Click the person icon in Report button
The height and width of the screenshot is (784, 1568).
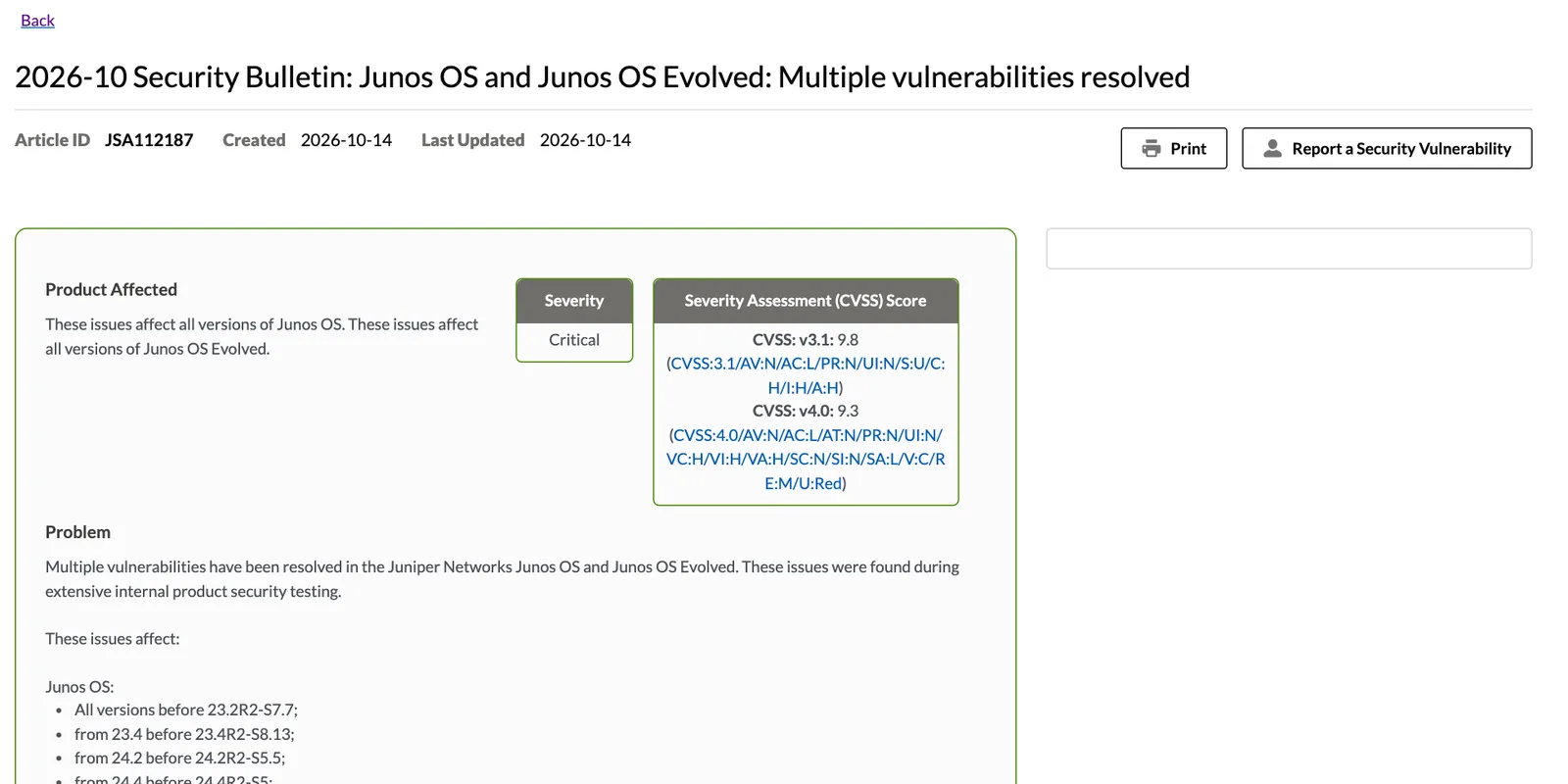tap(1272, 148)
